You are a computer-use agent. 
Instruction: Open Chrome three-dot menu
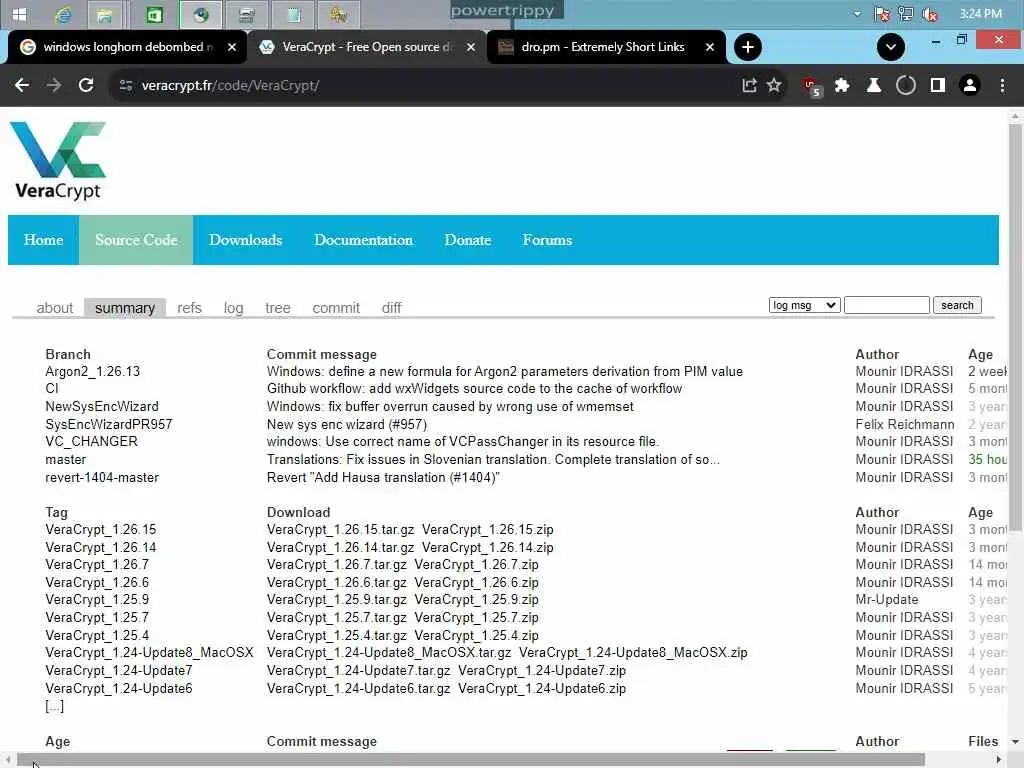pyautogui.click(x=1002, y=86)
